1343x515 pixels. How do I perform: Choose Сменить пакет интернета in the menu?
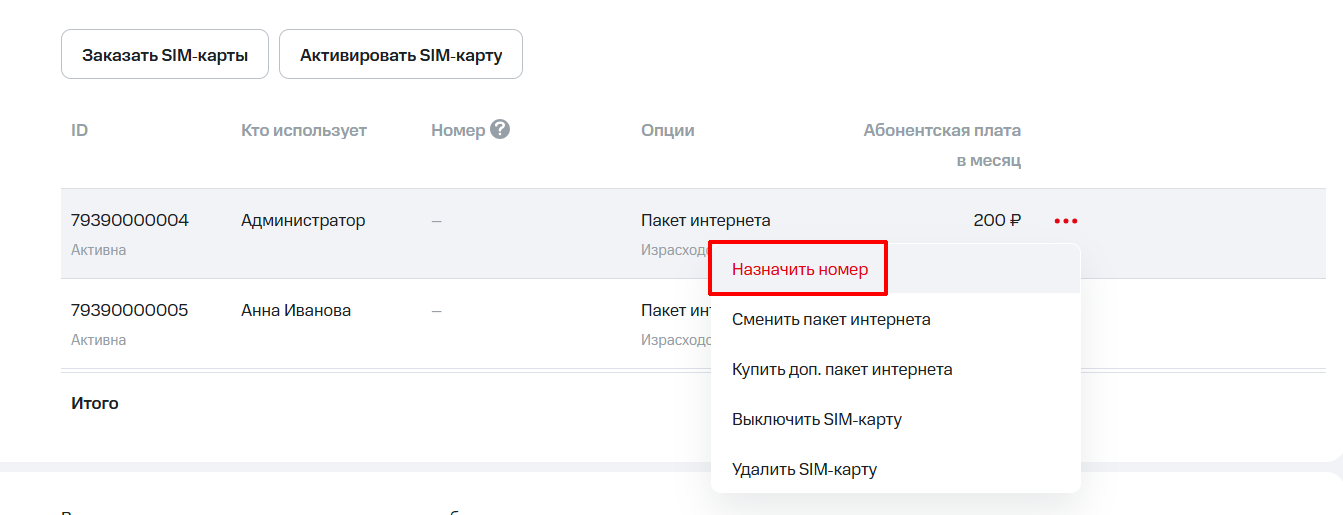tap(831, 320)
